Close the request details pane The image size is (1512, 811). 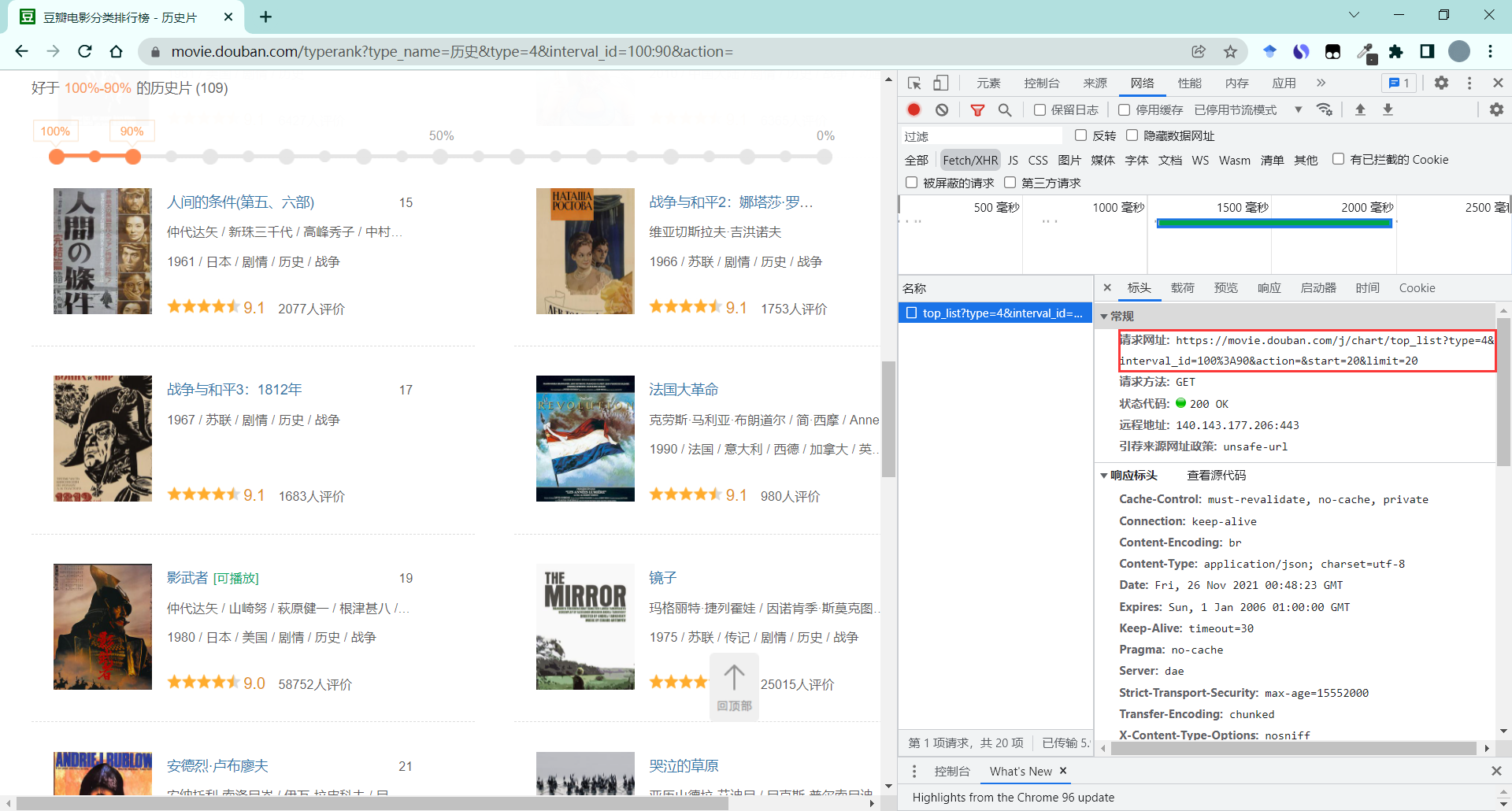[x=1107, y=287]
